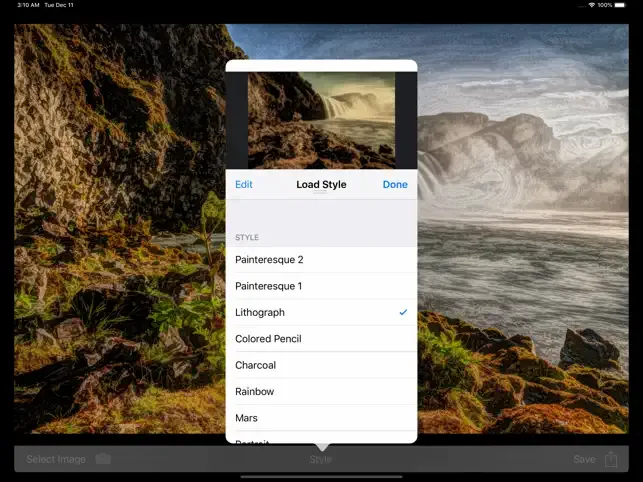Tap the Style button in bottom toolbar
643x482 pixels.
pos(321,459)
